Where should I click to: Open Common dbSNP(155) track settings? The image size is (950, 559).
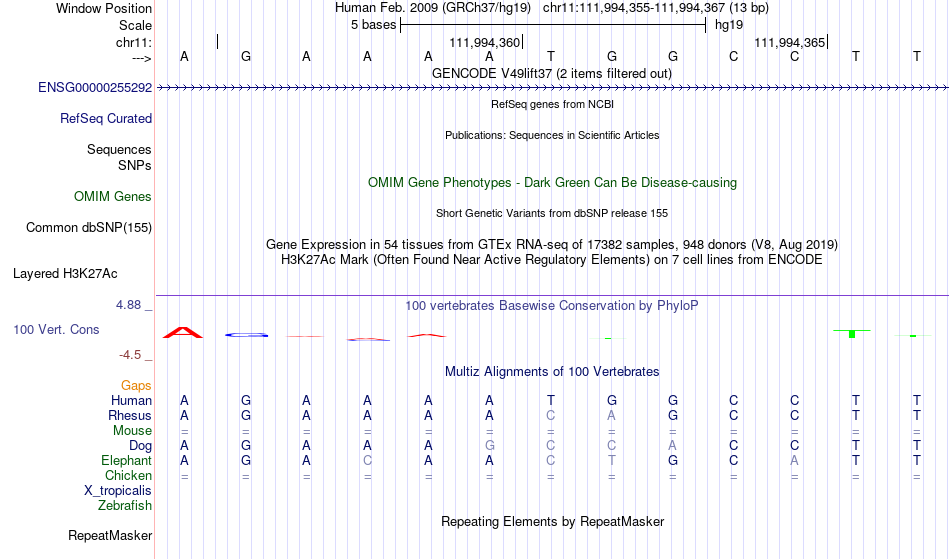pos(89,228)
